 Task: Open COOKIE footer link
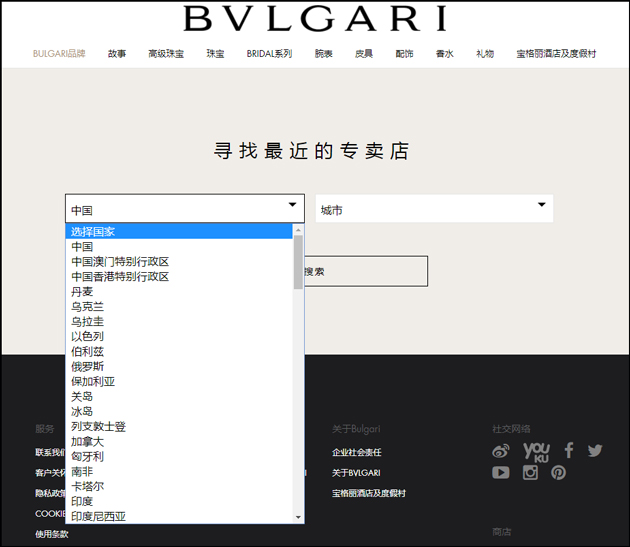point(50,514)
